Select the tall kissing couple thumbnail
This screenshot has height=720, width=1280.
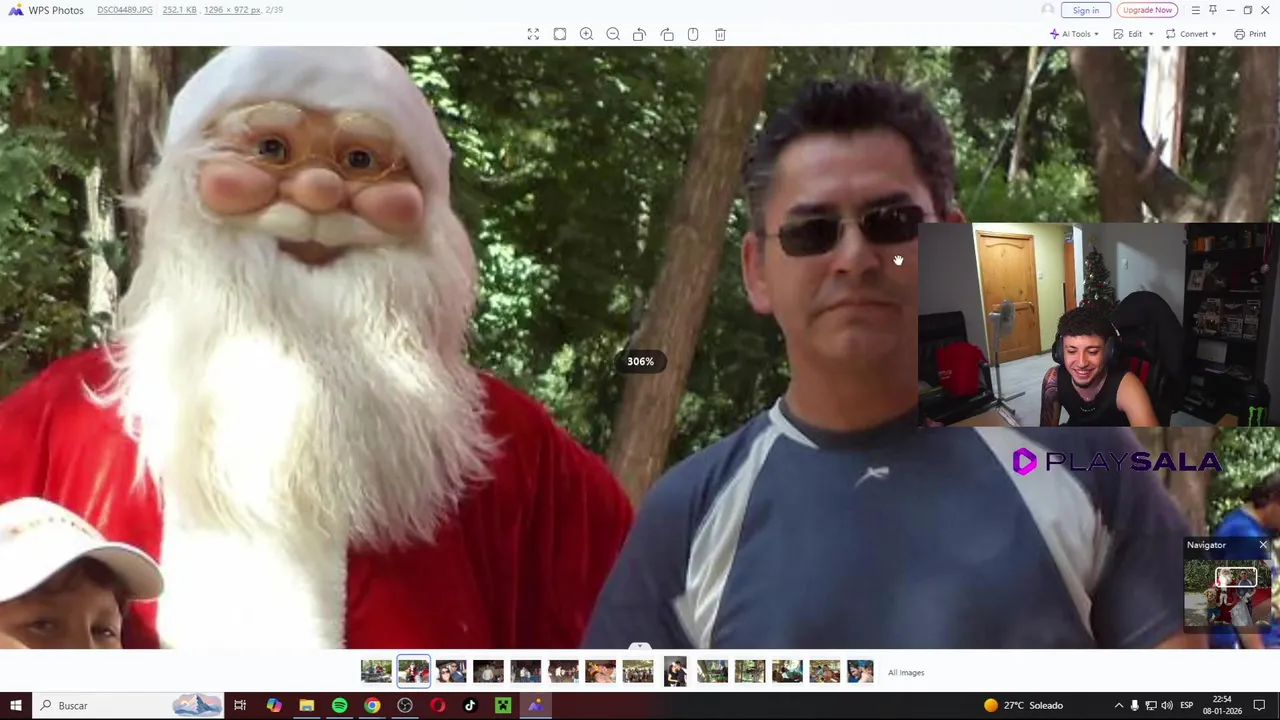(675, 671)
